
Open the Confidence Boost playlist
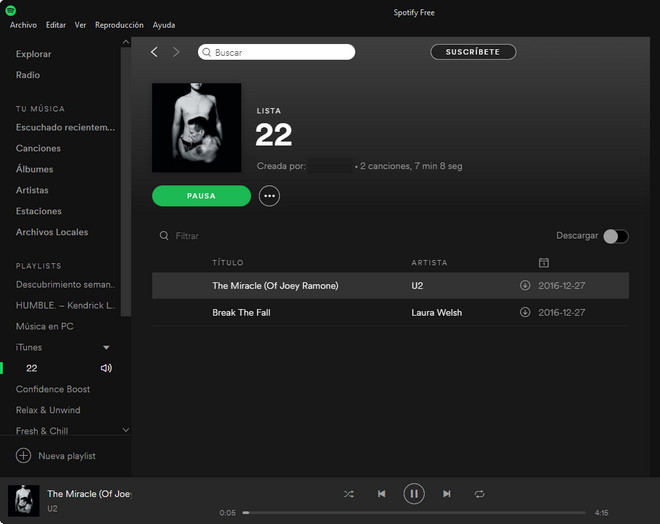(53, 389)
